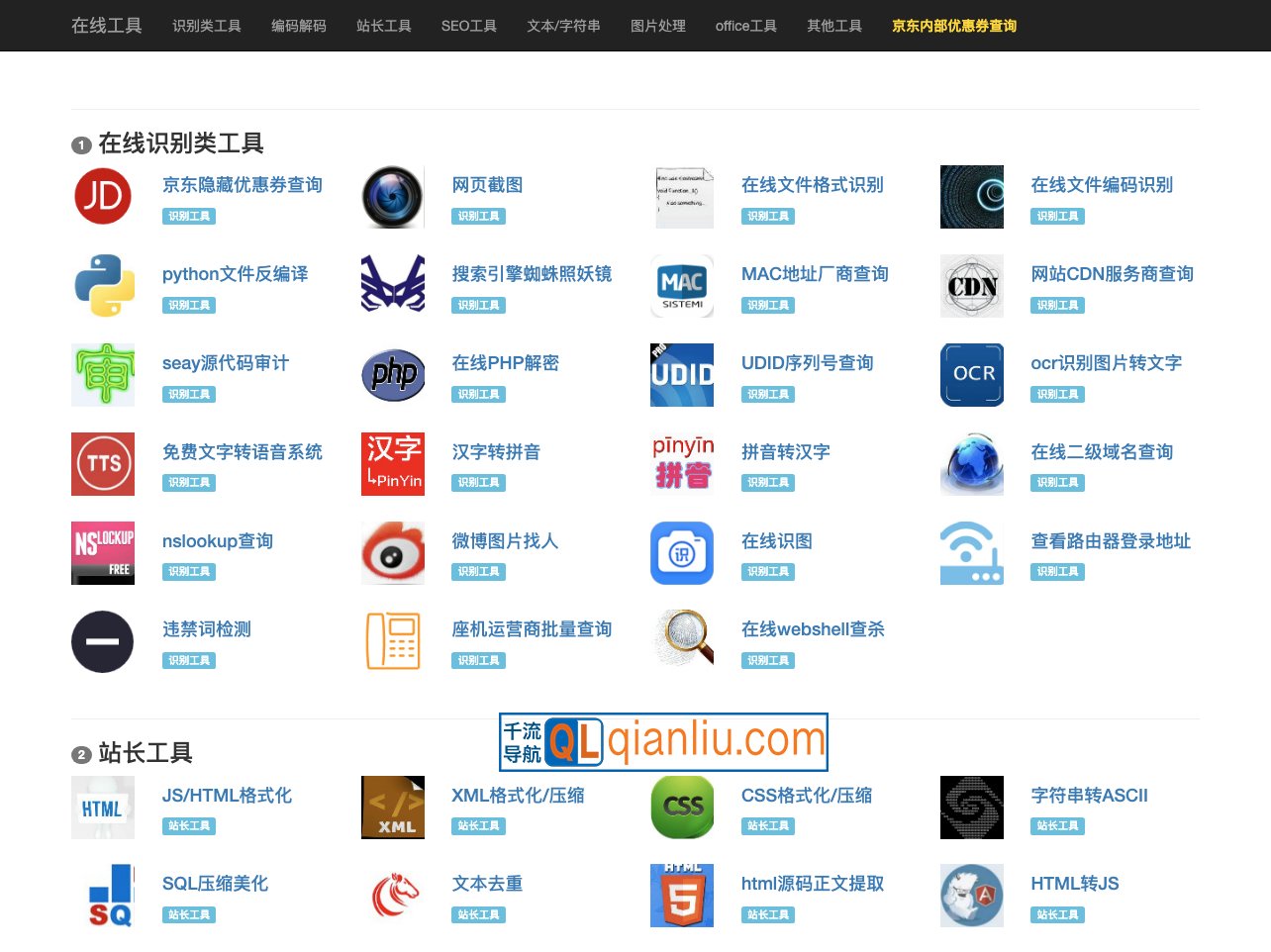The height and width of the screenshot is (952, 1271).
Task: Click the JD red icon for 京东隐藏优惠券查询
Action: (102, 196)
